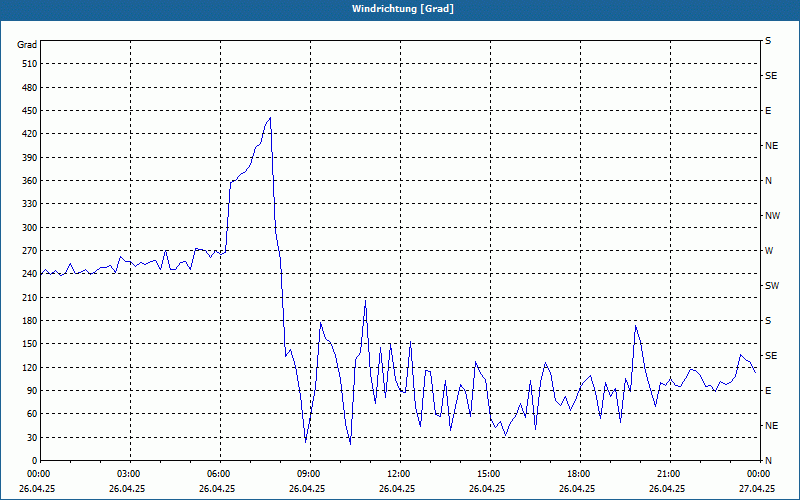Select the 26.04.25 date beneath 18:00
This screenshot has height=500, width=800.
tap(577, 488)
